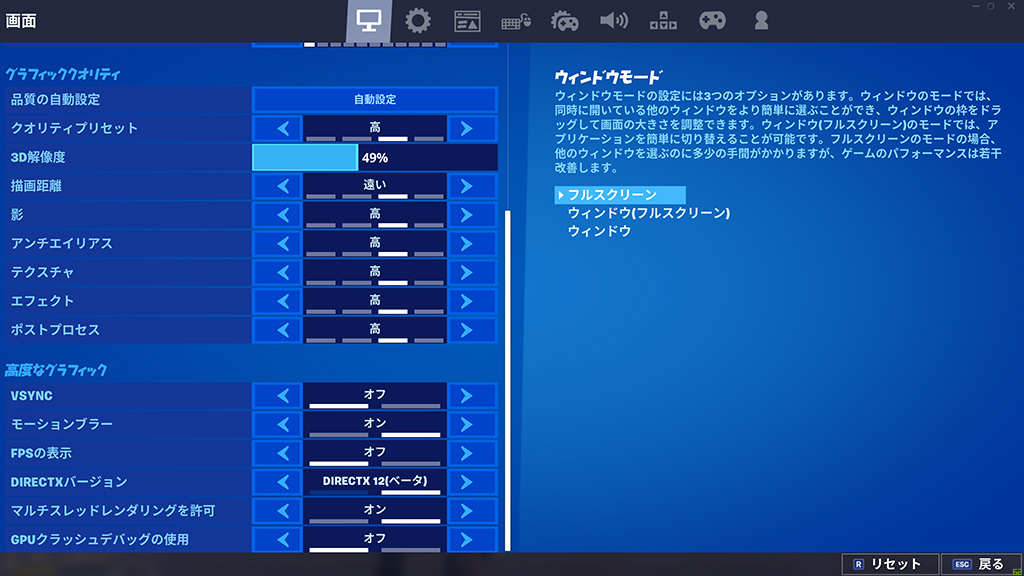Toggle GPUクラッシュデバッグの使用 with left arrow
Screen dimensions: 1024x576
277,539
